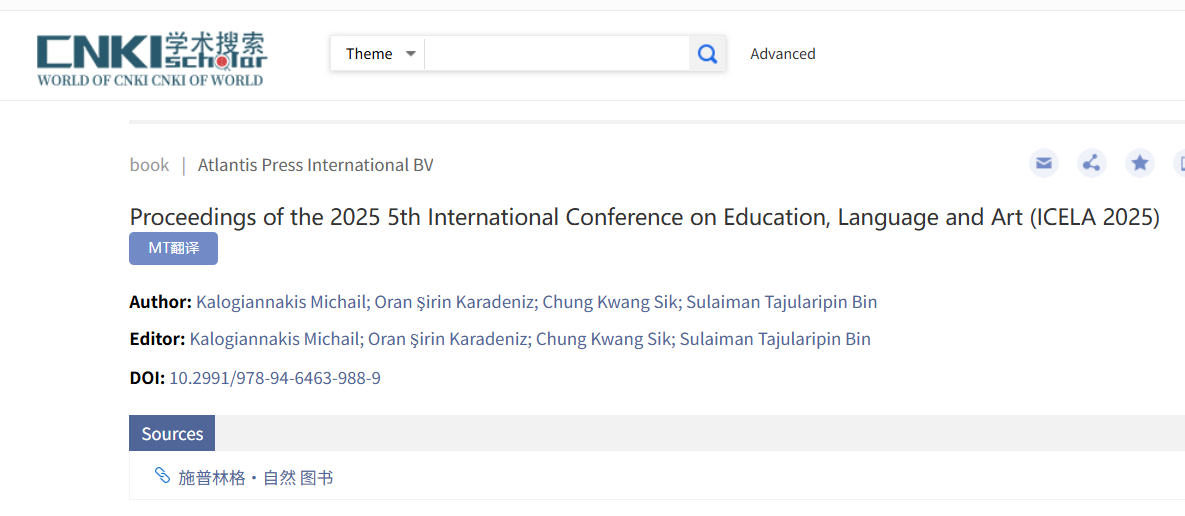Image resolution: width=1185 pixels, height=516 pixels.
Task: Add to favorites with star icon
Action: (1140, 163)
